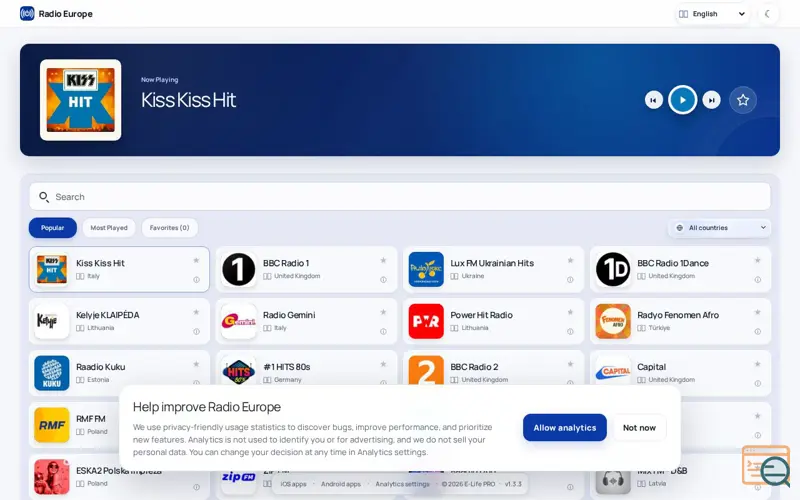Switch to the Most Played tab
The image size is (800, 500).
click(109, 228)
